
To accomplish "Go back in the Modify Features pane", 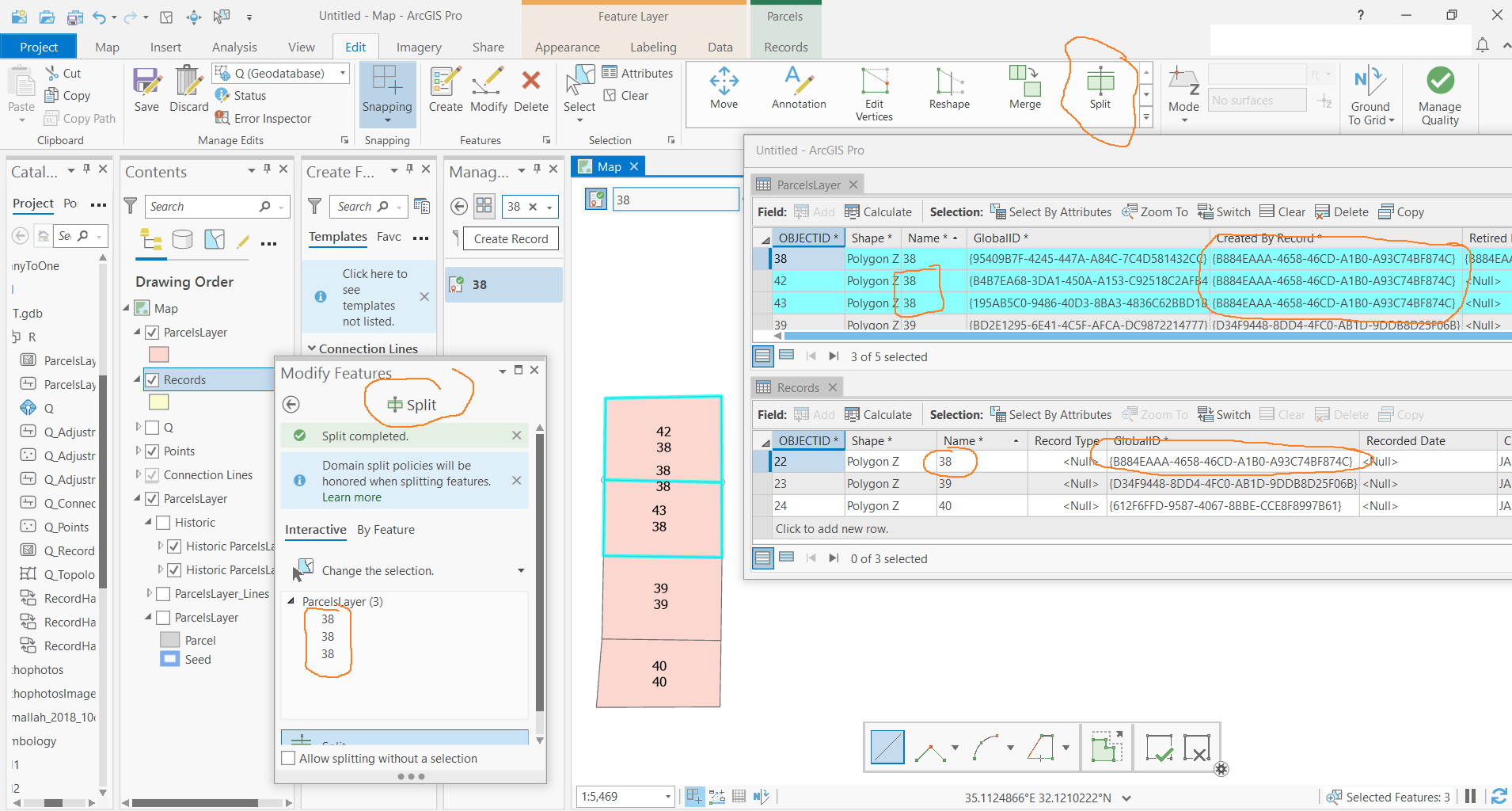I will click(x=291, y=405).
